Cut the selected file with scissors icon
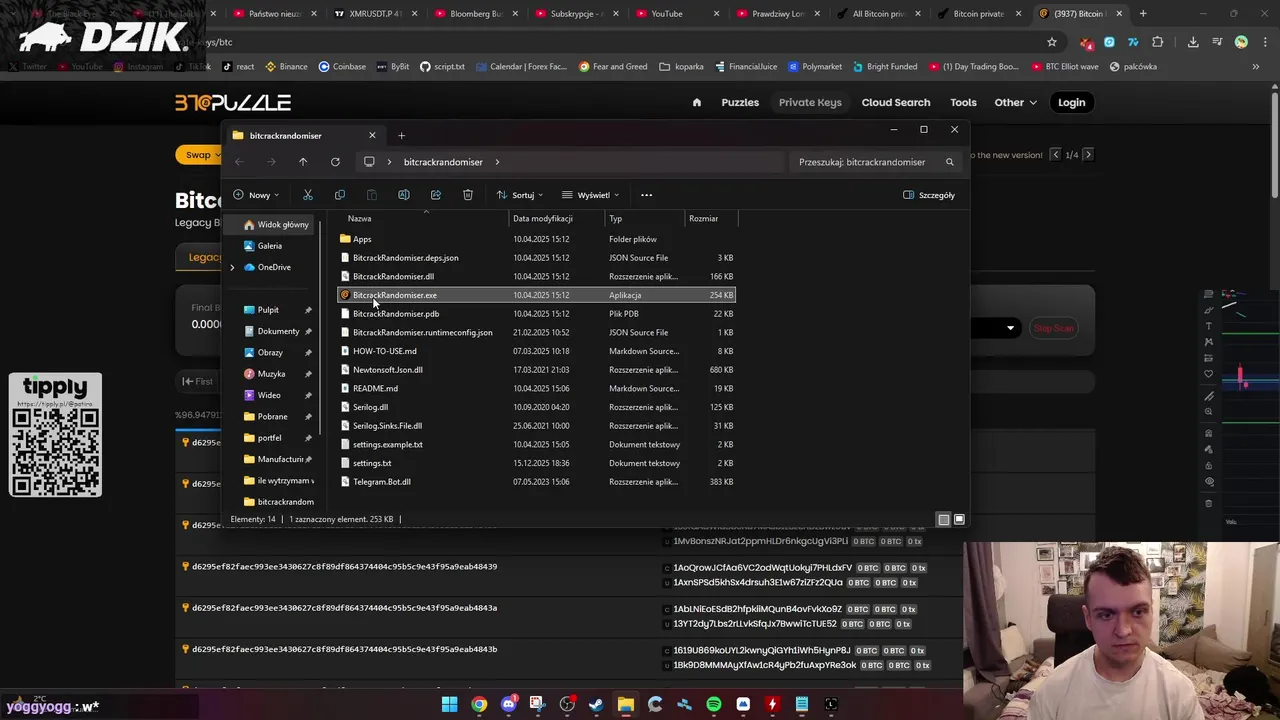This screenshot has width=1280, height=720. 308,195
